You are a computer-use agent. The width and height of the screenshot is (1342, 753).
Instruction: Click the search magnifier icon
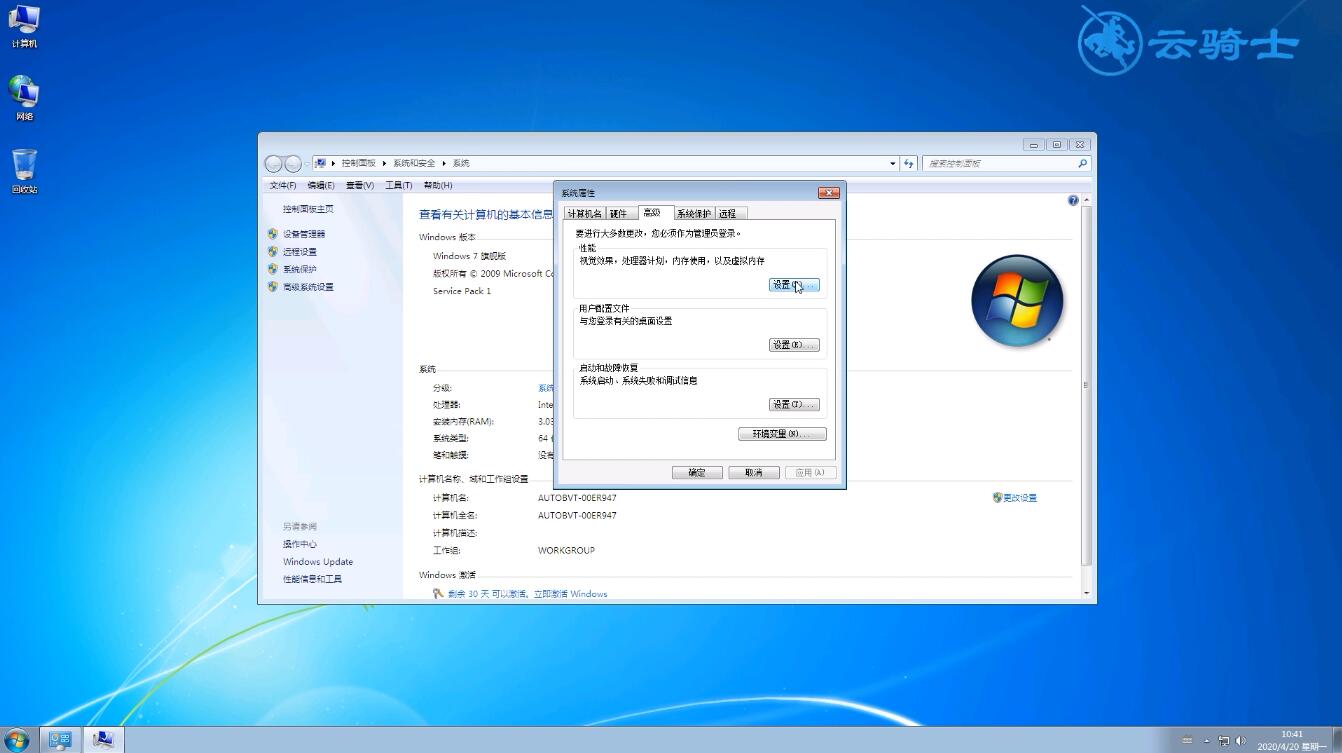pos(1082,163)
